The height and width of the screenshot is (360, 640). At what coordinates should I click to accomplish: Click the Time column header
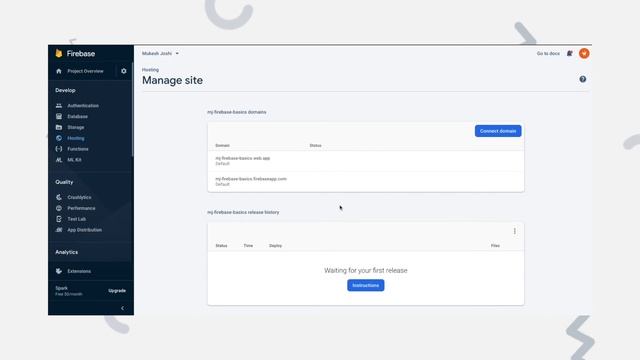tap(248, 246)
